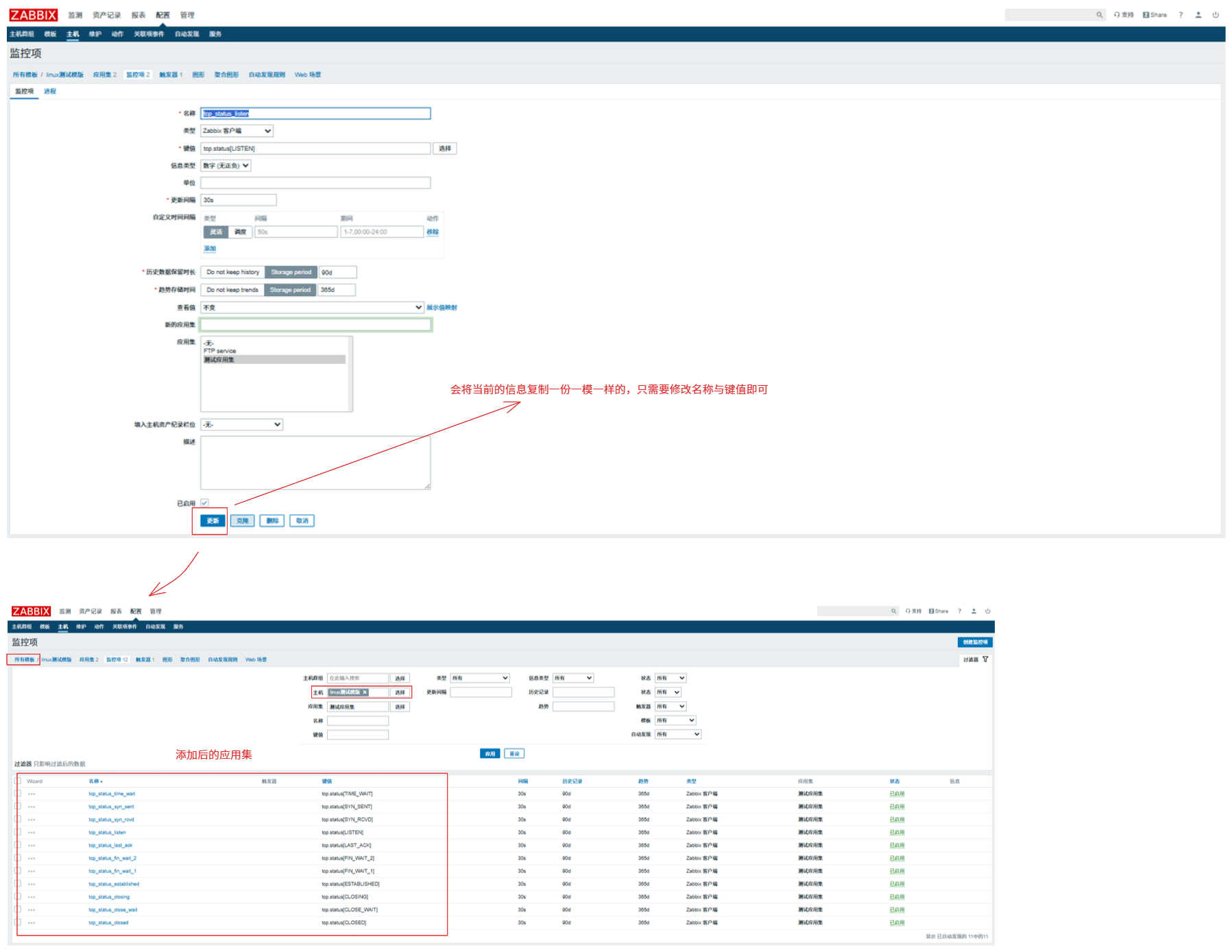Image resolution: width=1232 pixels, height=952 pixels.
Task: Click the search magnifier icon in the top header
Action: [1099, 15]
